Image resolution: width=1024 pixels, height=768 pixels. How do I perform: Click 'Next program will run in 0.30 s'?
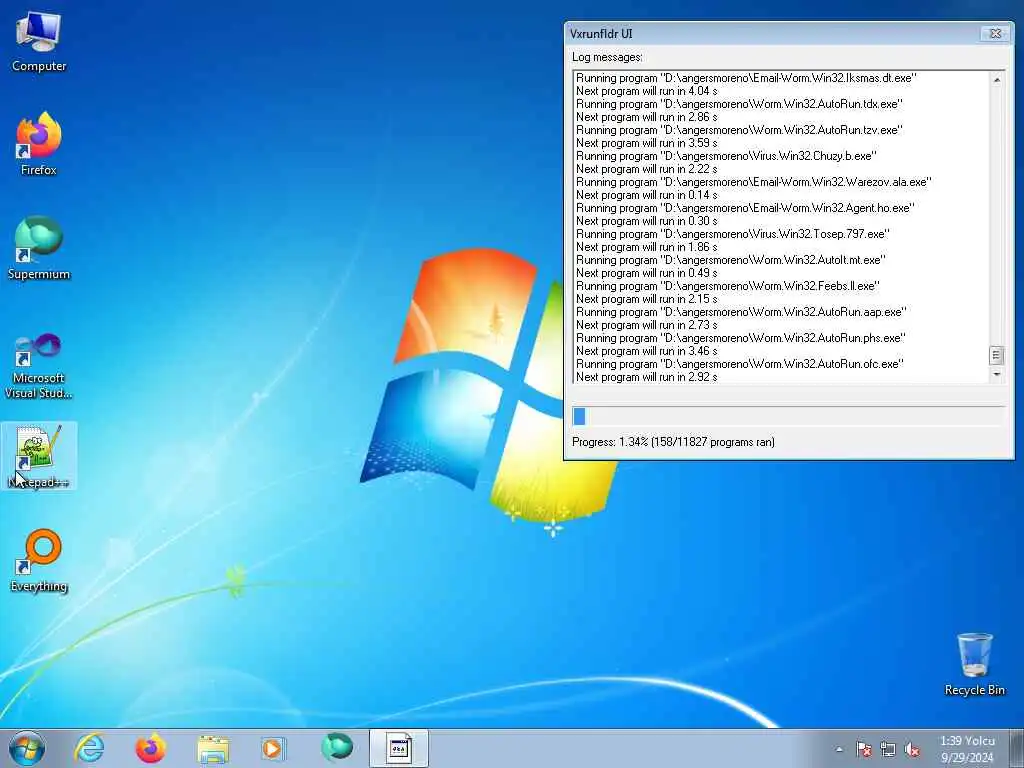[647, 221]
